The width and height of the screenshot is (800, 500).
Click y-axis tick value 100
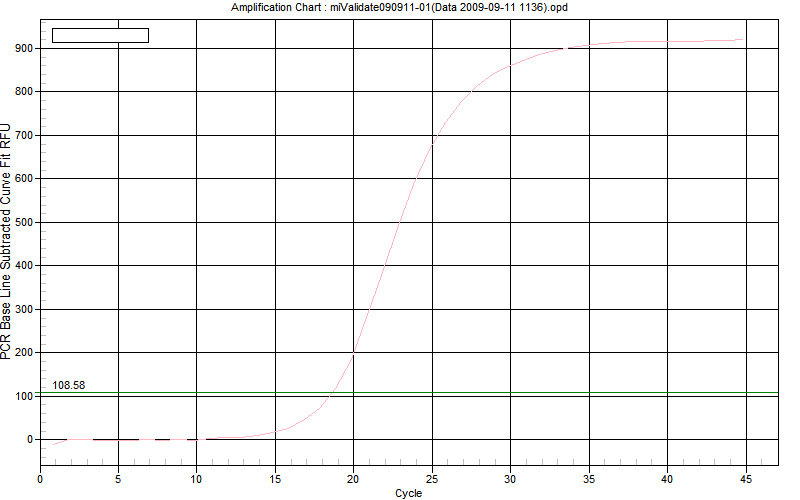(23, 396)
